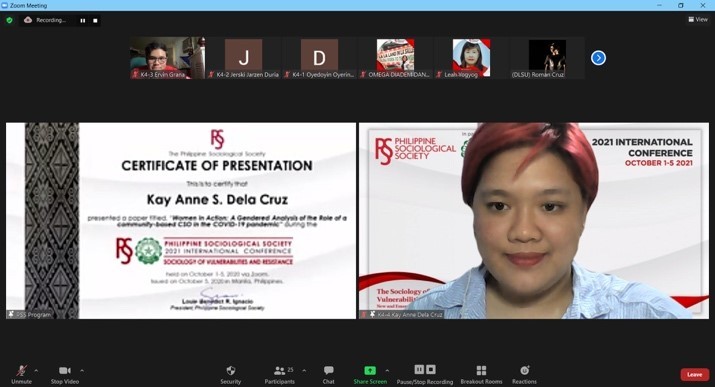Click the red Leave button

click(694, 375)
